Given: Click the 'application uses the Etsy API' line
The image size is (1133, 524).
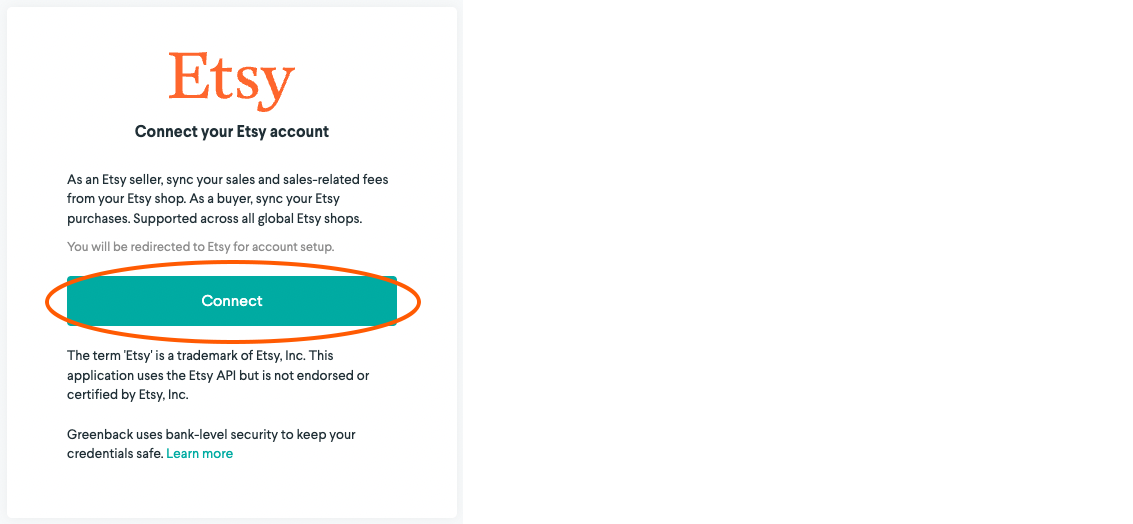Looking at the screenshot, I should [219, 376].
